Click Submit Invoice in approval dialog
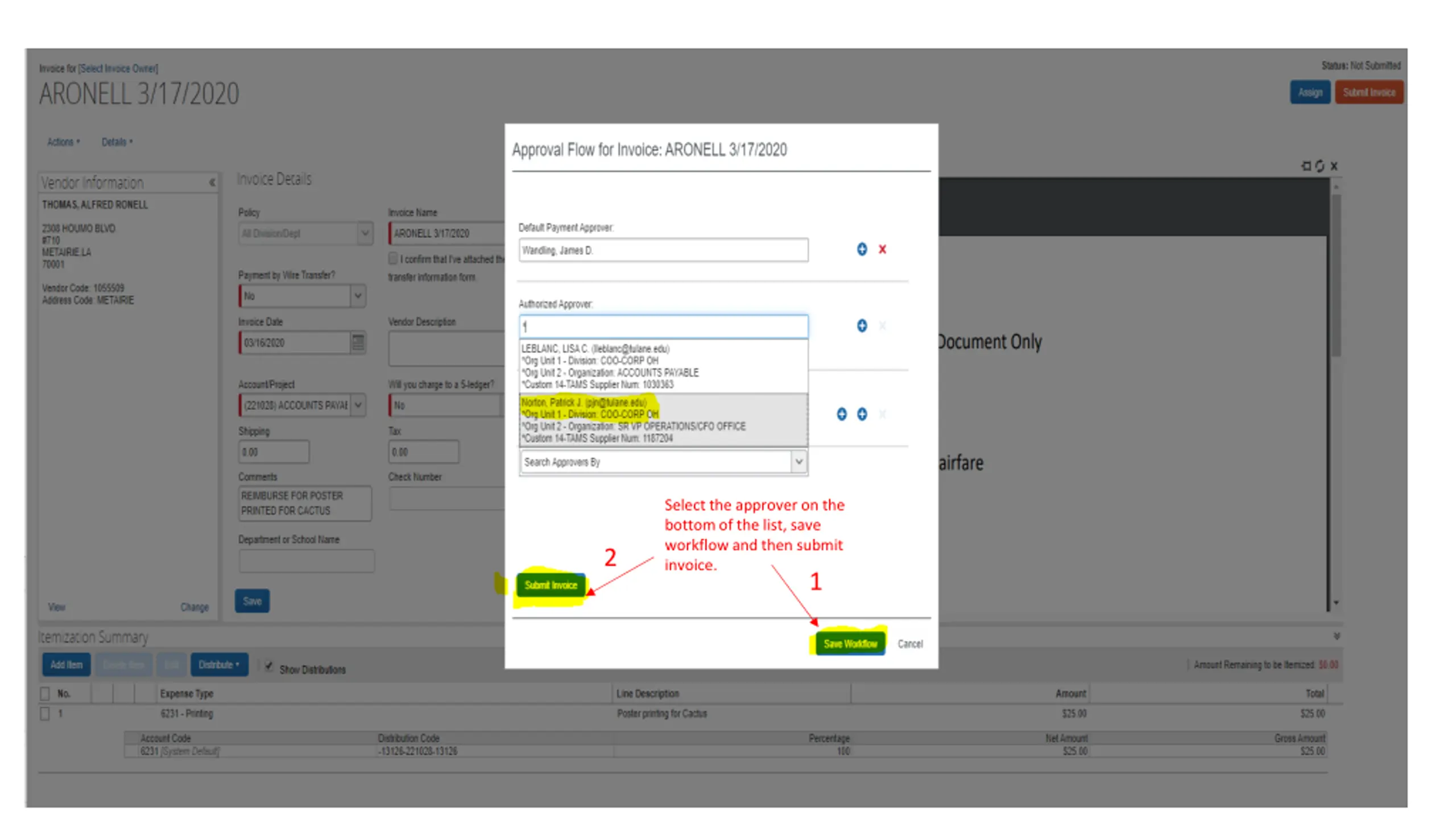The image size is (1456, 819). 551,585
